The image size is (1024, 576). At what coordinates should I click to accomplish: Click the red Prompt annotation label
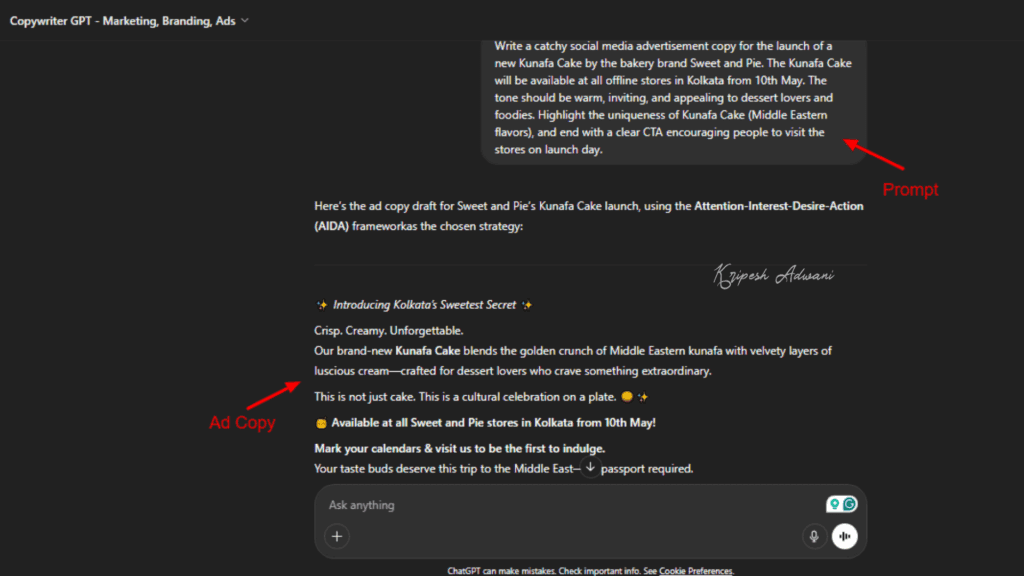[910, 189]
